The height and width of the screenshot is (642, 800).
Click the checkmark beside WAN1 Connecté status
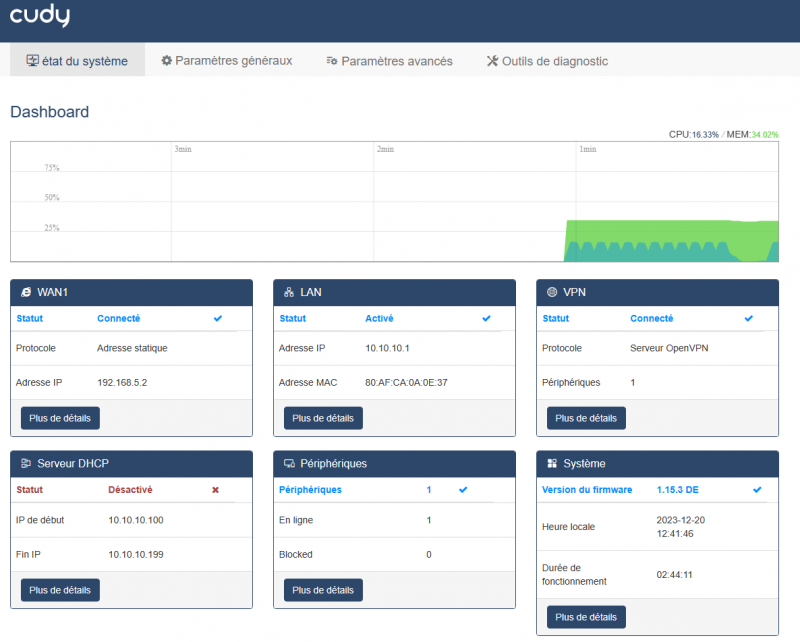pyautogui.click(x=217, y=318)
